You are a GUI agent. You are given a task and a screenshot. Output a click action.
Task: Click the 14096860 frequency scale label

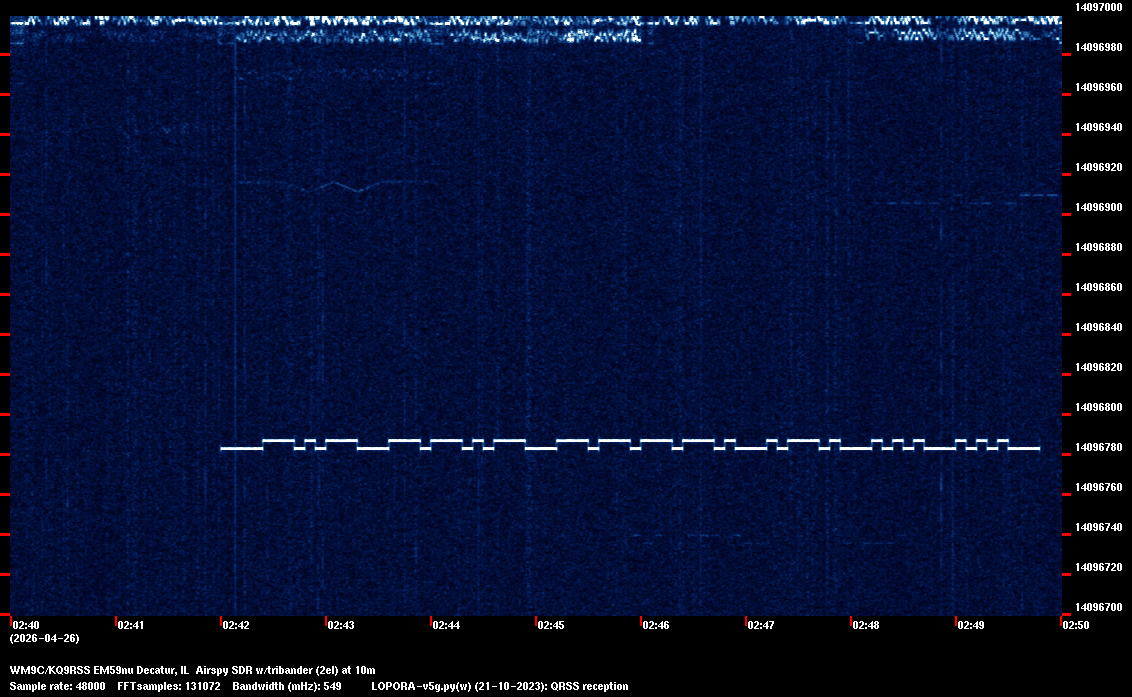pos(1097,287)
